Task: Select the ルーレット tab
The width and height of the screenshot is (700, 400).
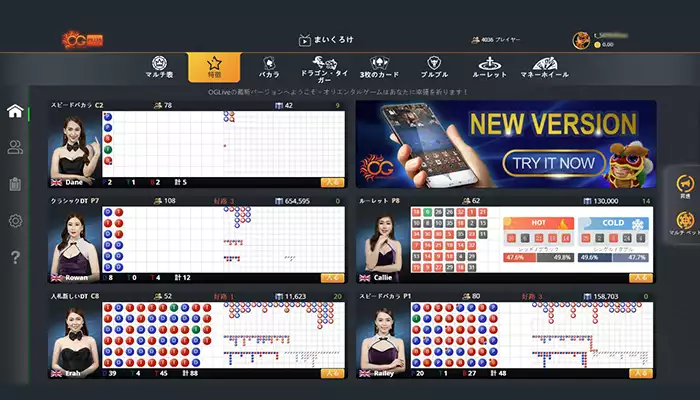Action: 490,67
